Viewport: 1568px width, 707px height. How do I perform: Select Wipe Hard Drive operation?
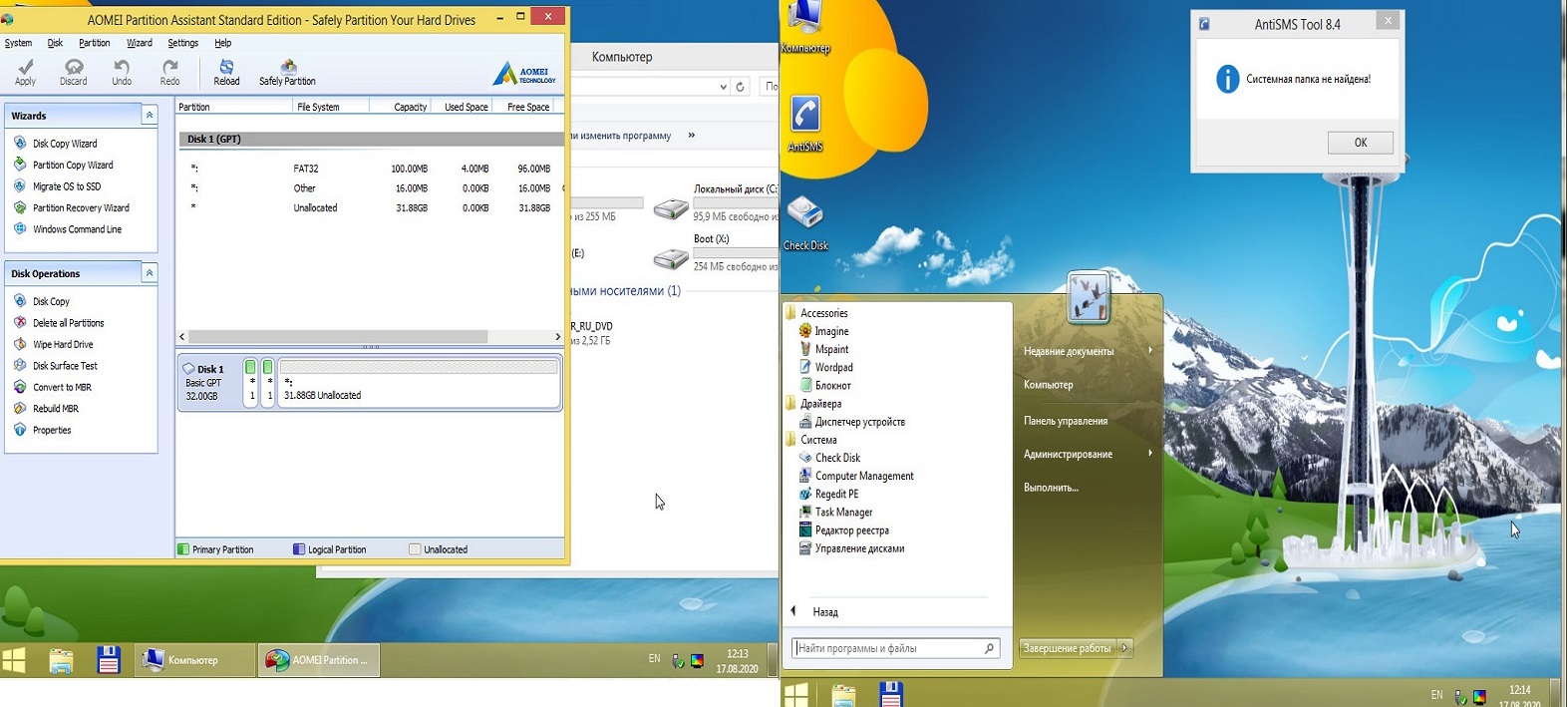63,345
